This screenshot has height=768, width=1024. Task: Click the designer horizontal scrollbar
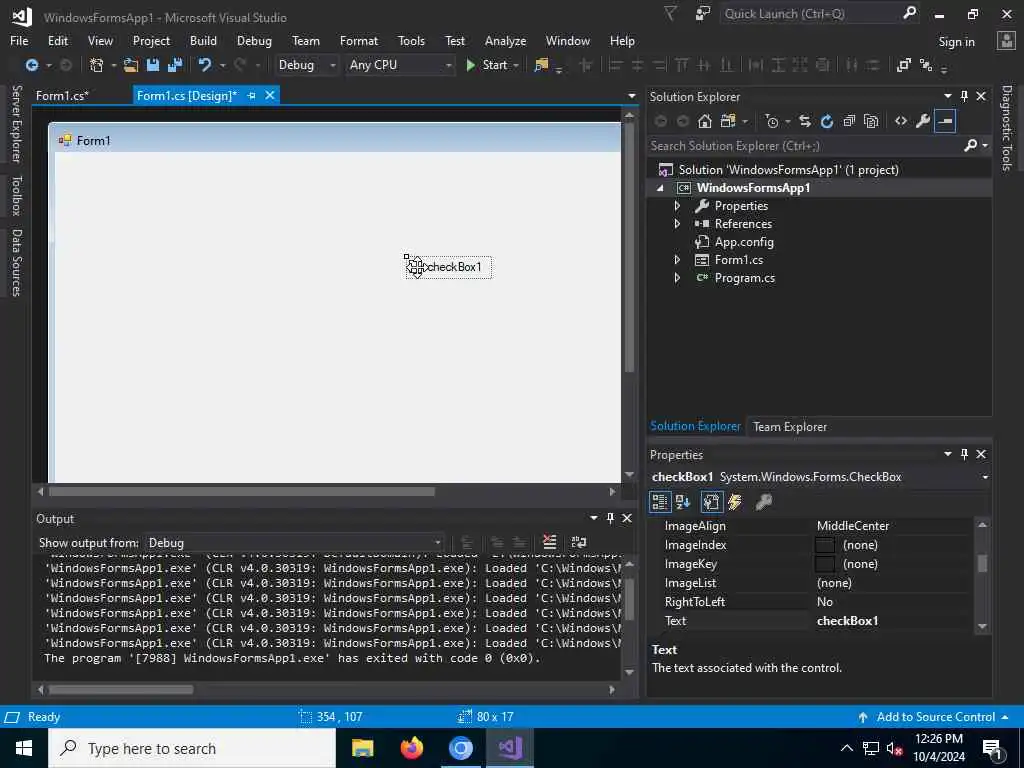click(242, 492)
